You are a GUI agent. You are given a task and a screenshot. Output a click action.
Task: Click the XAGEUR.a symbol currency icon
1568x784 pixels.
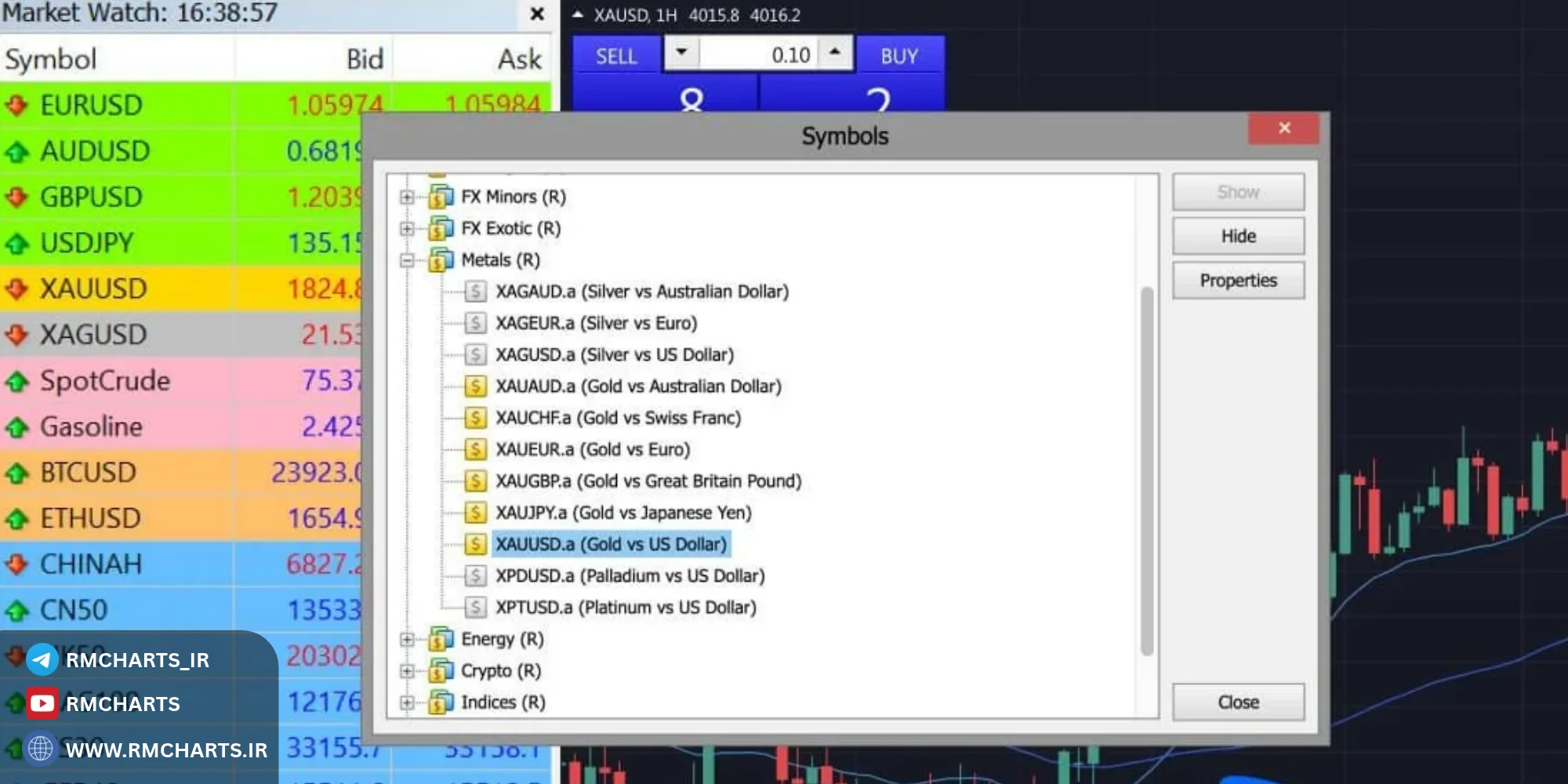(x=475, y=323)
